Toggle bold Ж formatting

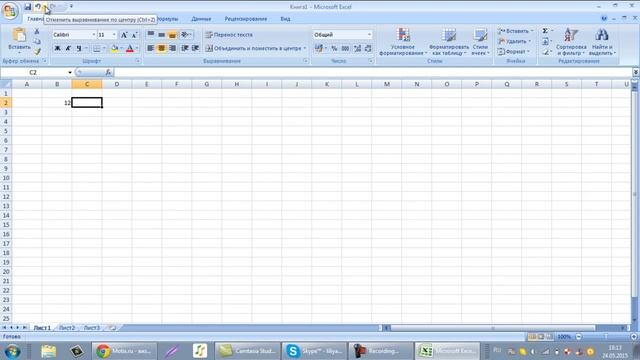[58, 49]
